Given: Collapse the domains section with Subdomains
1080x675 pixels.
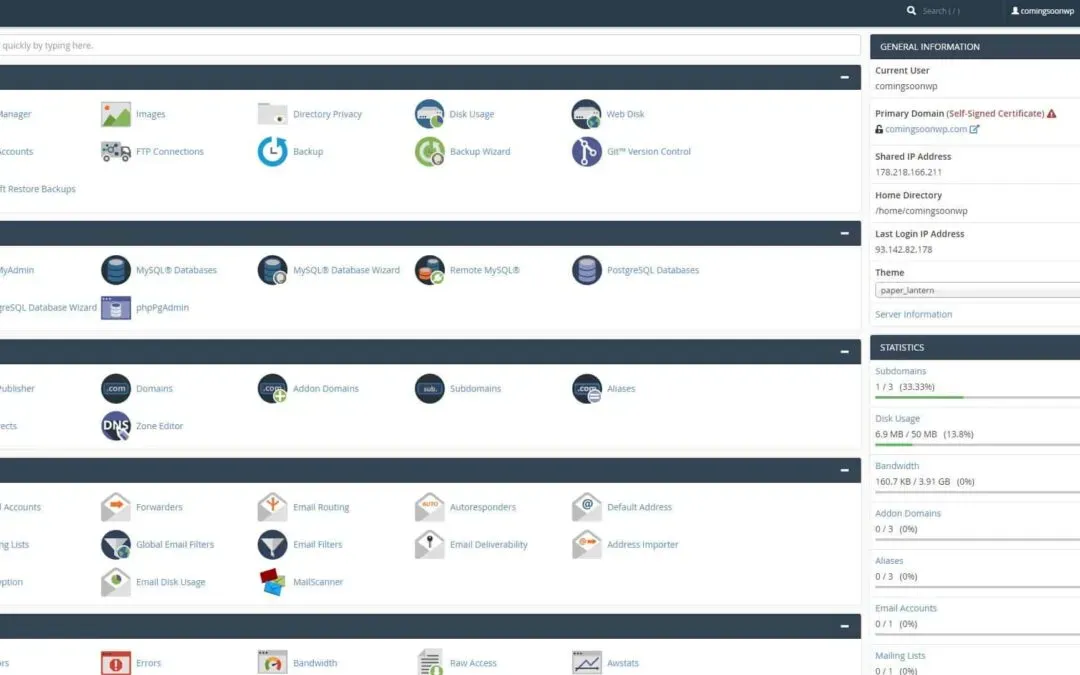Looking at the screenshot, I should coord(844,352).
